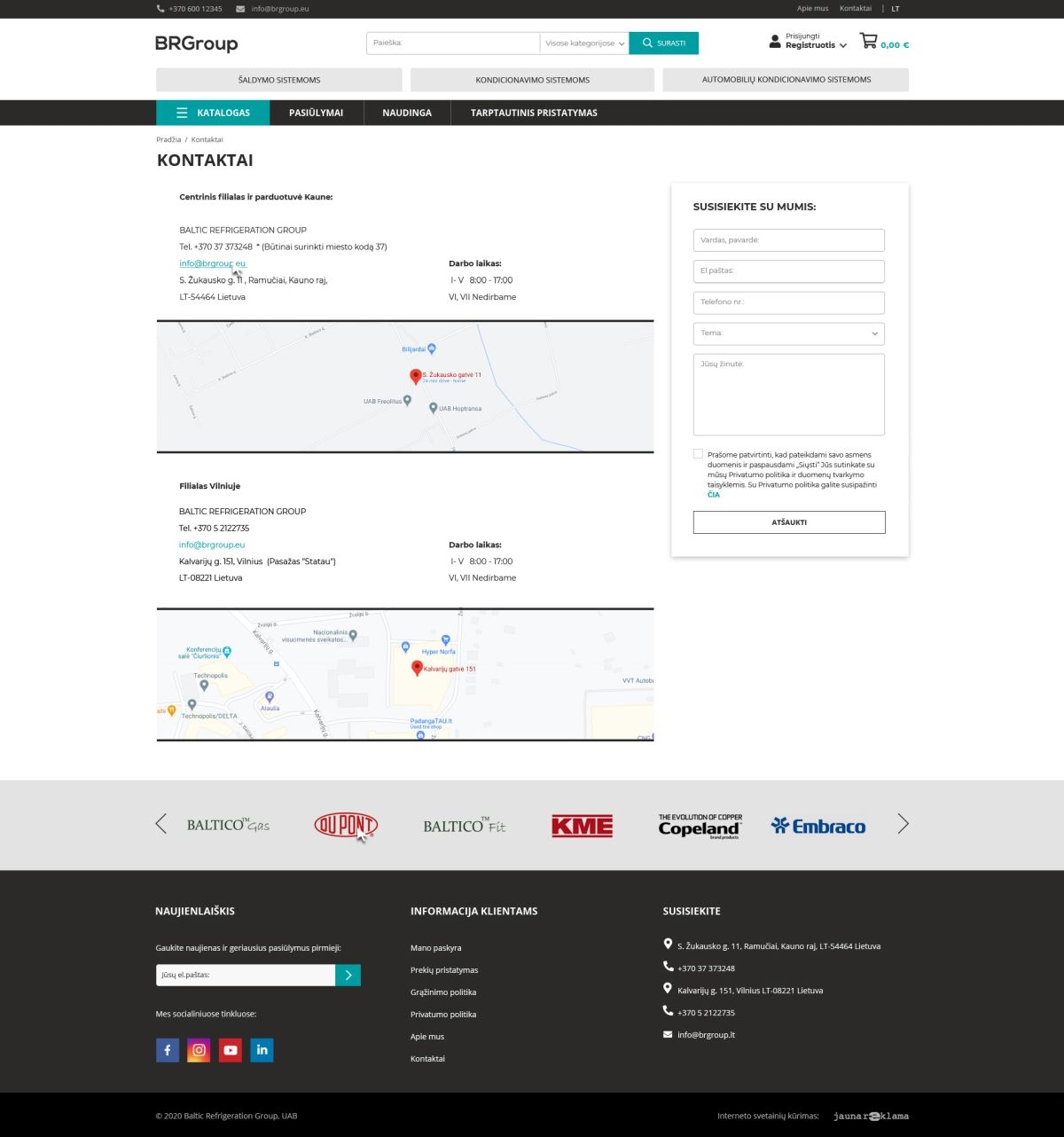Open privacy policy ČIA link

(x=714, y=495)
